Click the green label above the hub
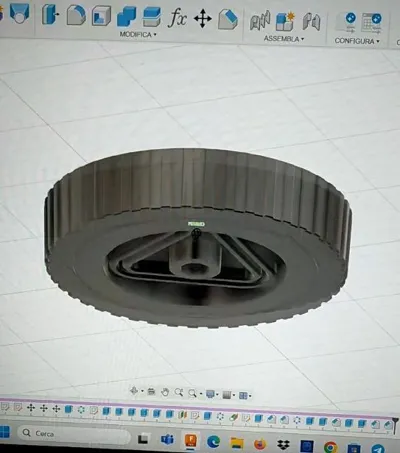Screen dimensions: 400x453 point(196,224)
